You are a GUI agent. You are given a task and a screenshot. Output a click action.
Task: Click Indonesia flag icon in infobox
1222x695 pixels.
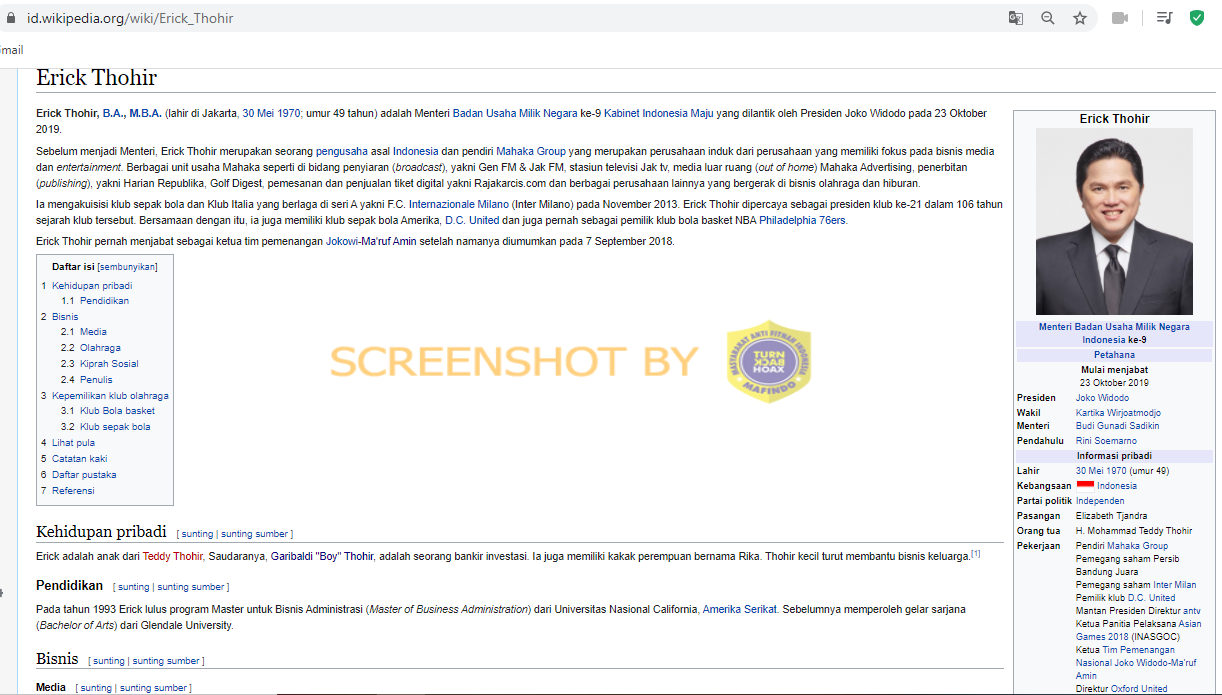coord(1085,485)
